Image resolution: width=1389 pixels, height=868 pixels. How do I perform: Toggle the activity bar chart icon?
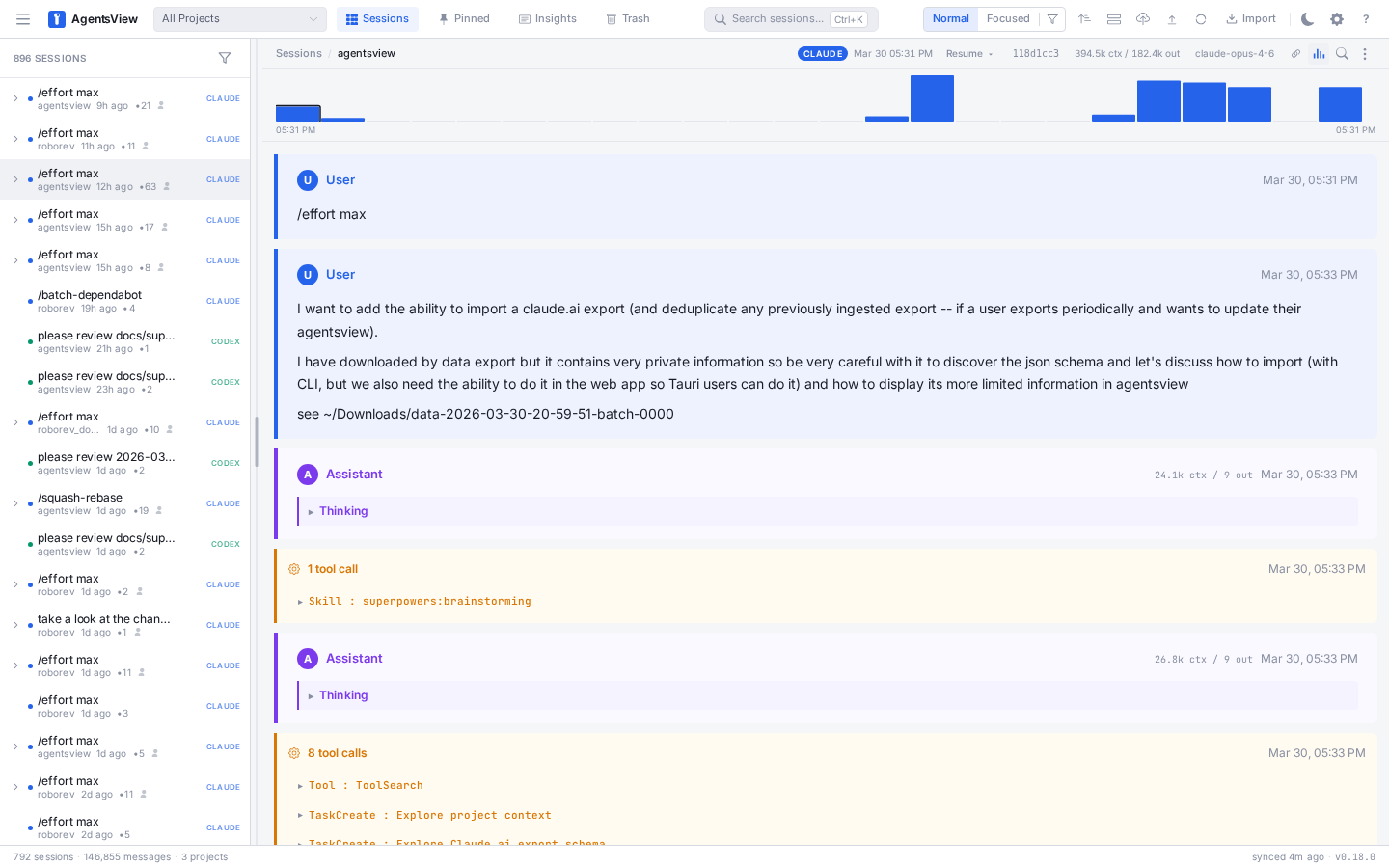coord(1319,54)
